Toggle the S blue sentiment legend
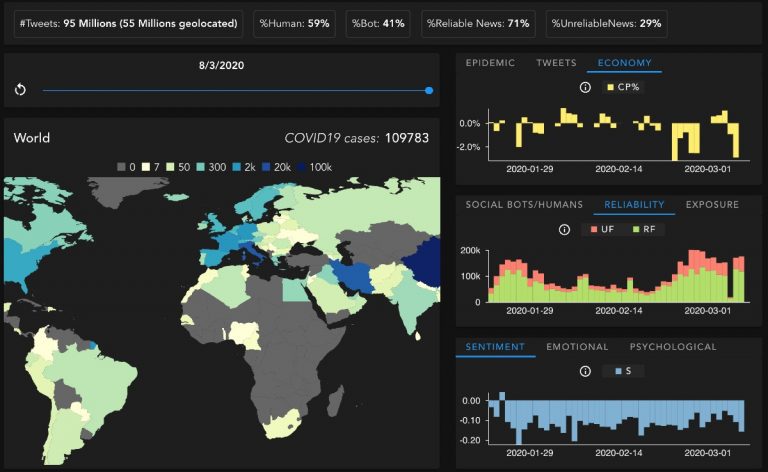The width and height of the screenshot is (768, 472). point(621,372)
